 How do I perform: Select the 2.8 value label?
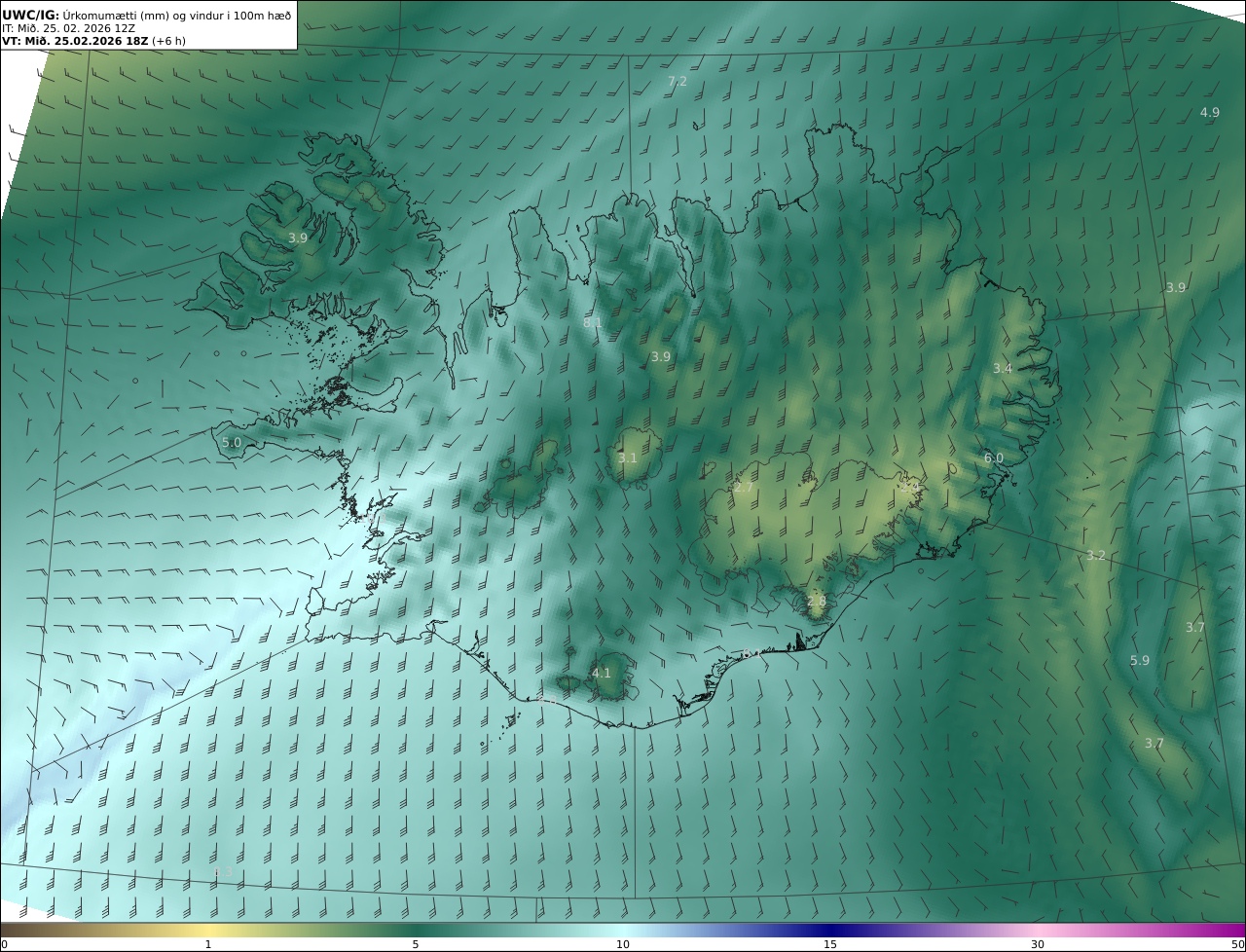tap(817, 602)
